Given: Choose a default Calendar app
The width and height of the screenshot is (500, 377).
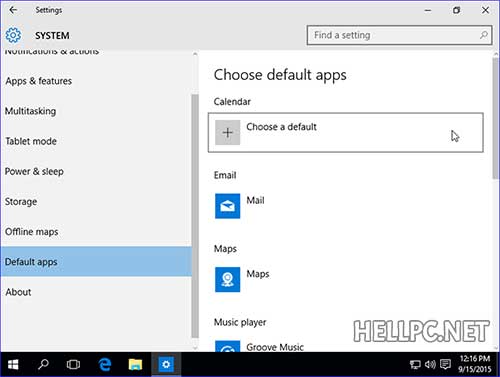Looking at the screenshot, I should click(x=346, y=133).
